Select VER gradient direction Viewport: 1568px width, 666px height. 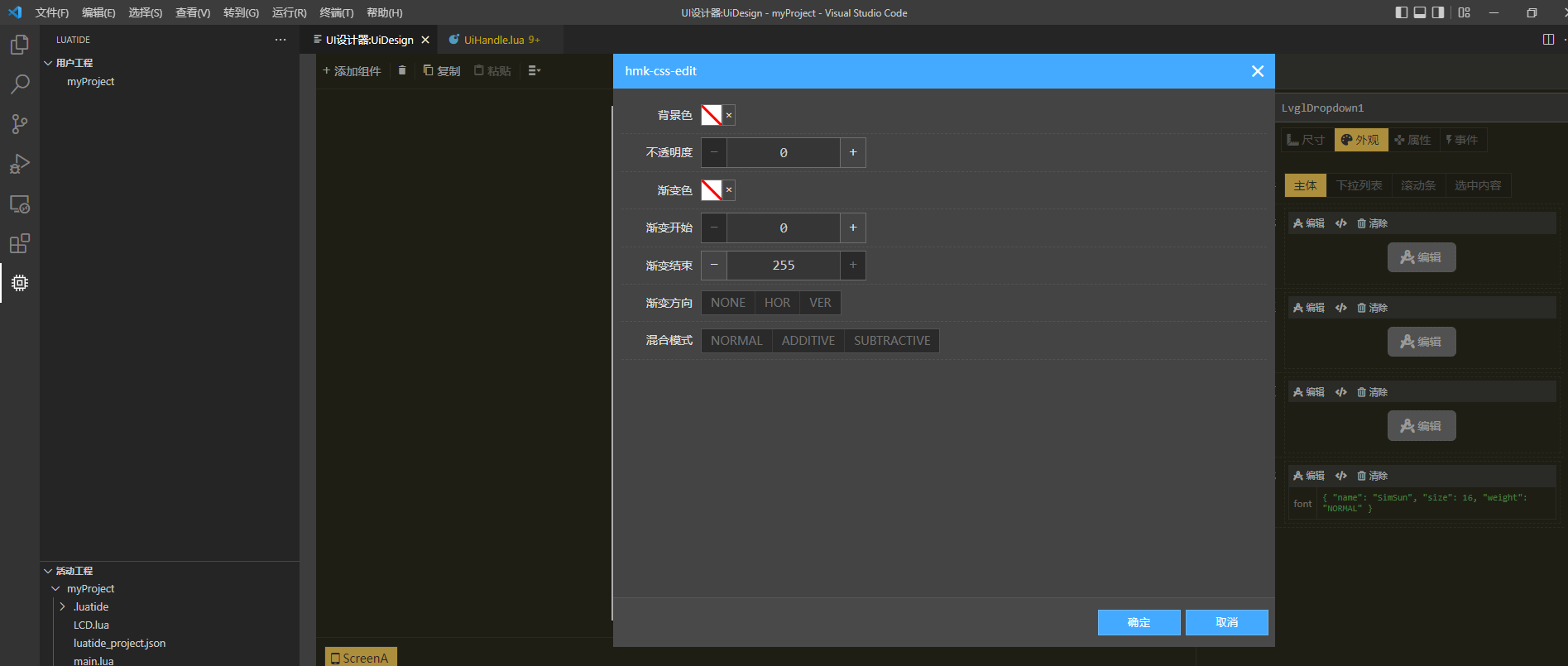[x=820, y=303]
